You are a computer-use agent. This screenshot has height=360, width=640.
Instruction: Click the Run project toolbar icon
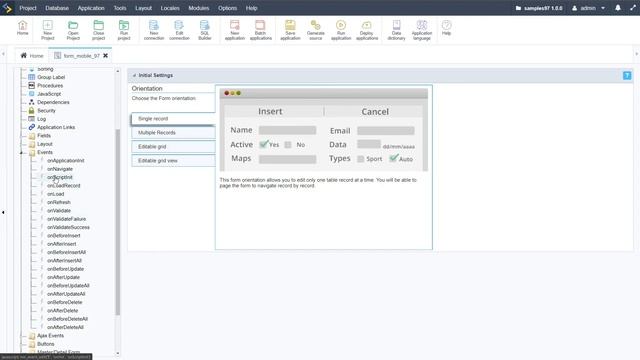tap(124, 30)
